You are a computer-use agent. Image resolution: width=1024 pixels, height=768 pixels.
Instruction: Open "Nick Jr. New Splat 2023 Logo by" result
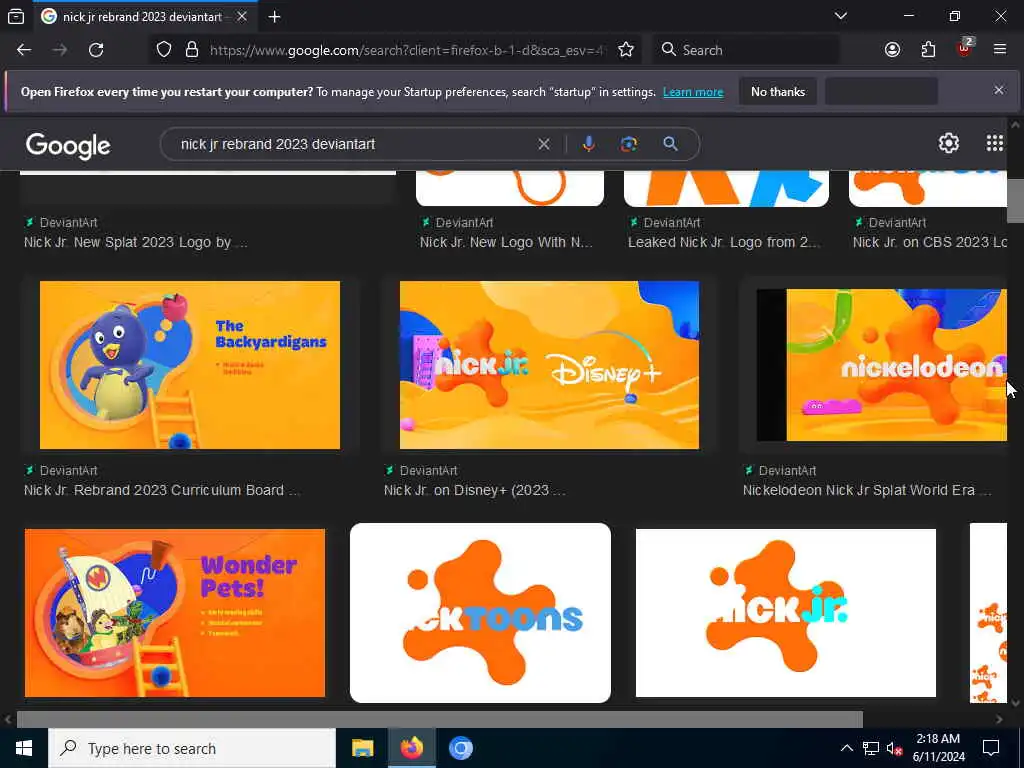pyautogui.click(x=136, y=242)
